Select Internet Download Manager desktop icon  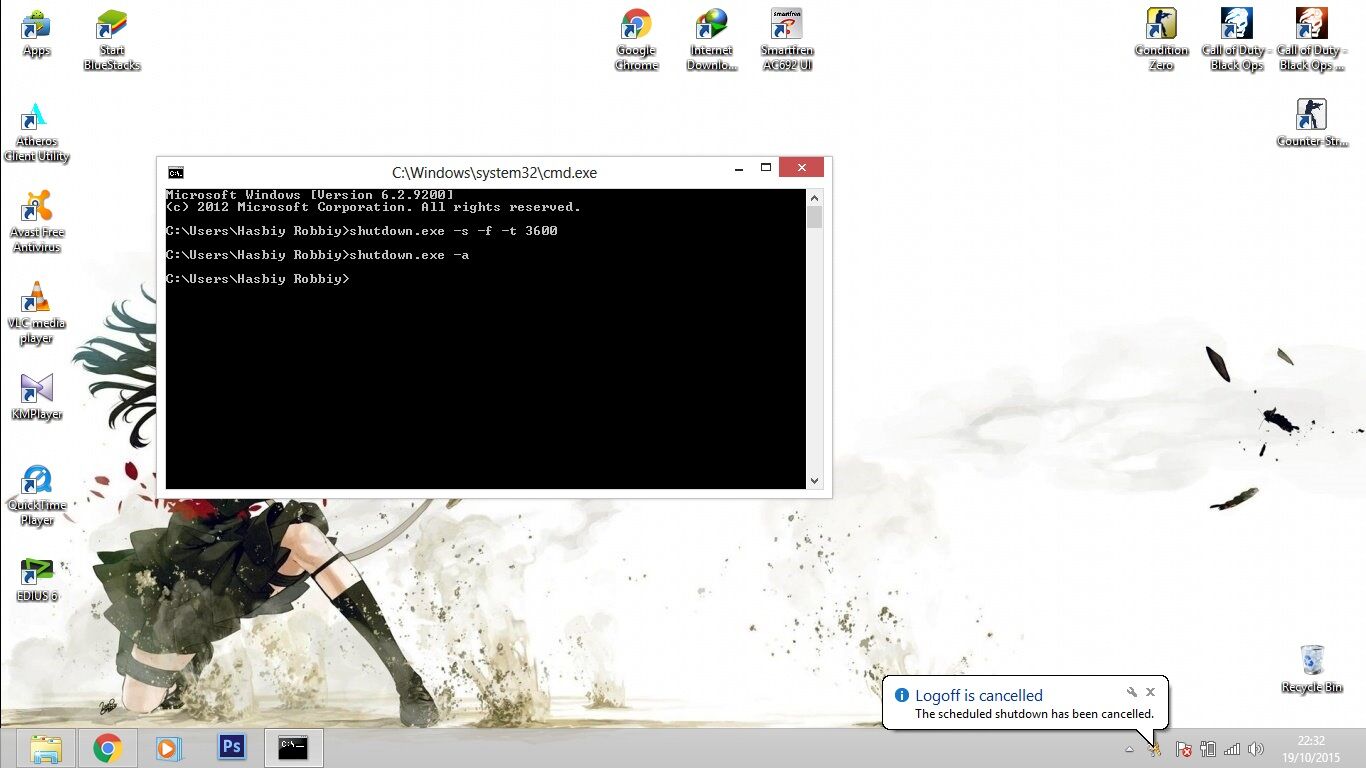pyautogui.click(x=712, y=40)
